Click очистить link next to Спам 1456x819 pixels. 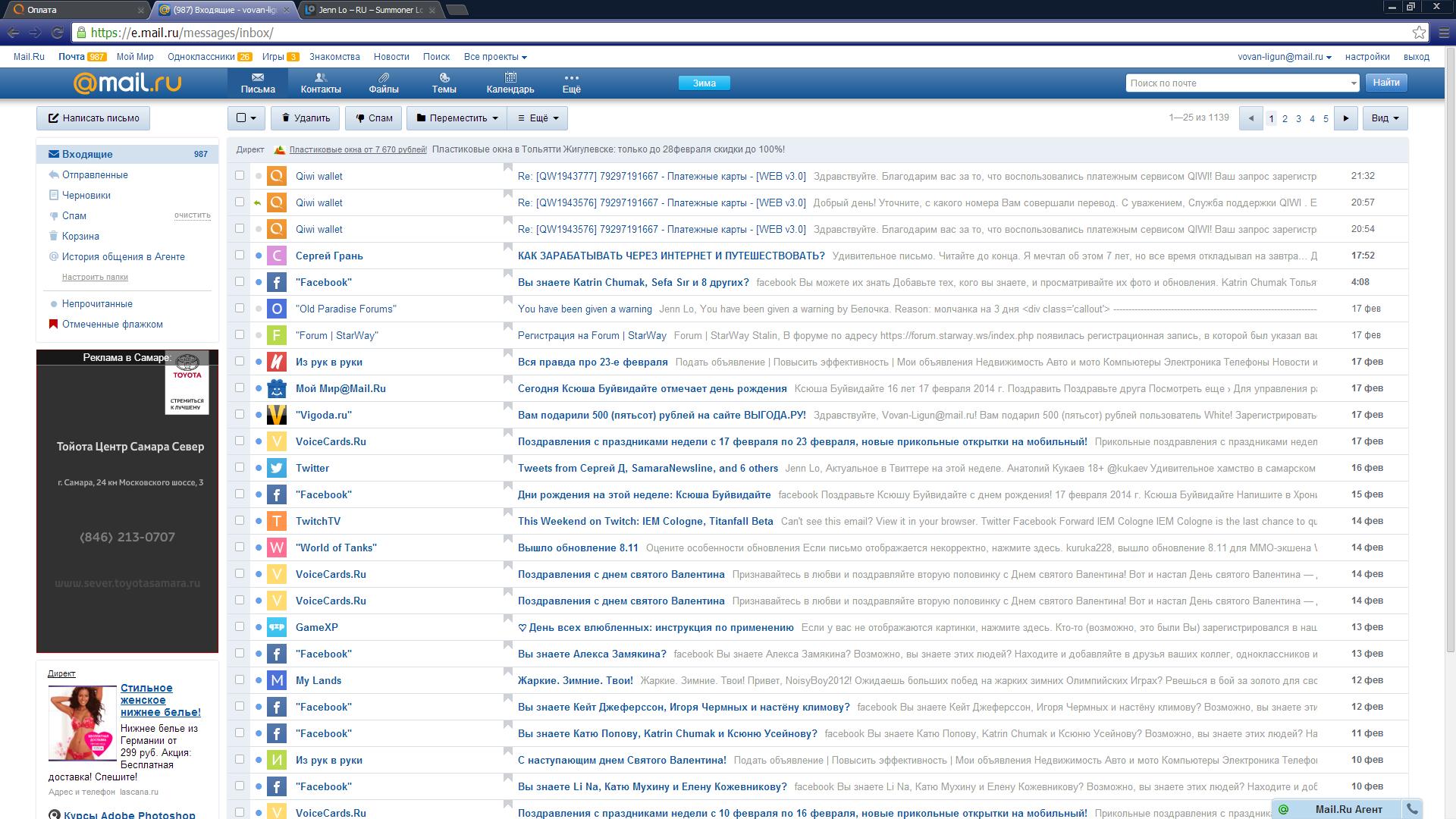[x=193, y=215]
